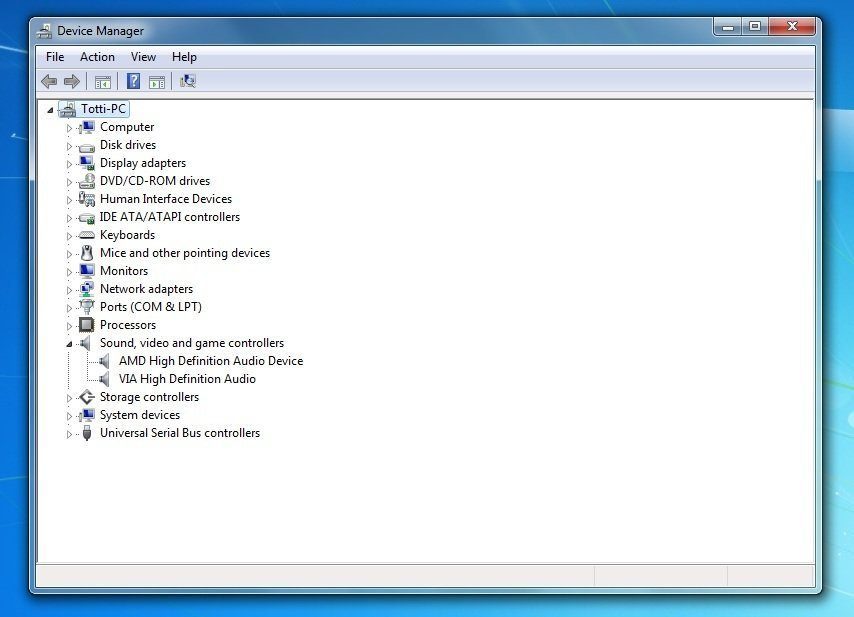Expand the Keyboards category
This screenshot has width=854, height=617.
pyautogui.click(x=69, y=236)
